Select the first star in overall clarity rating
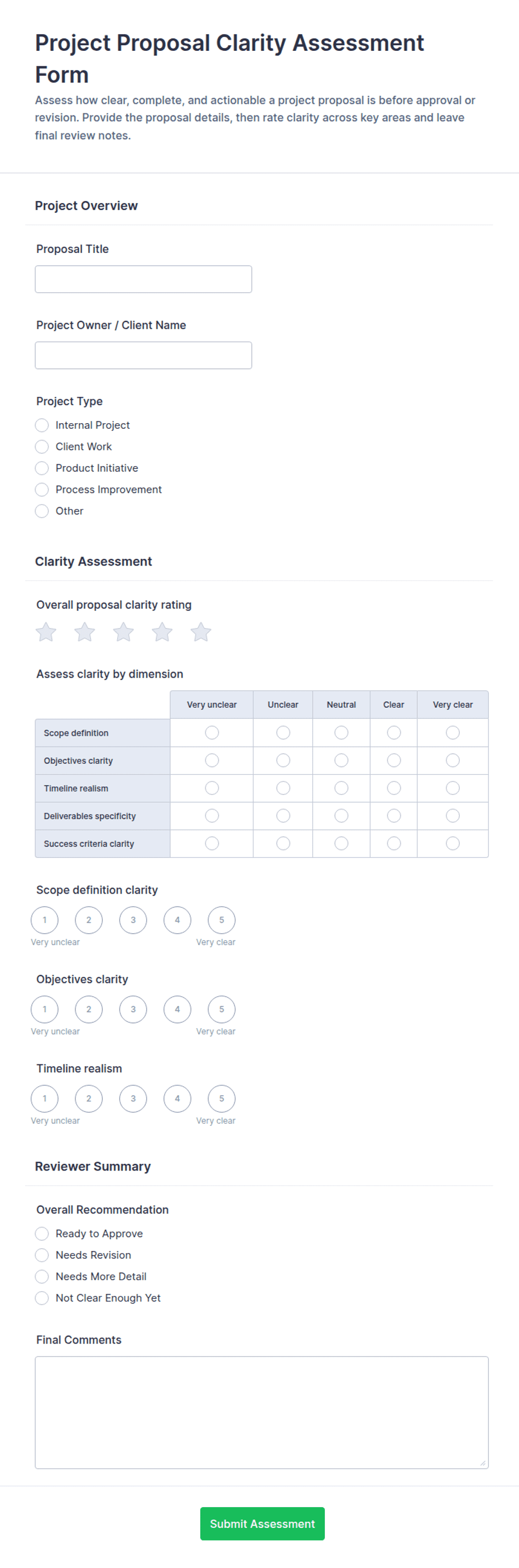The height and width of the screenshot is (1568, 519). coord(46,632)
